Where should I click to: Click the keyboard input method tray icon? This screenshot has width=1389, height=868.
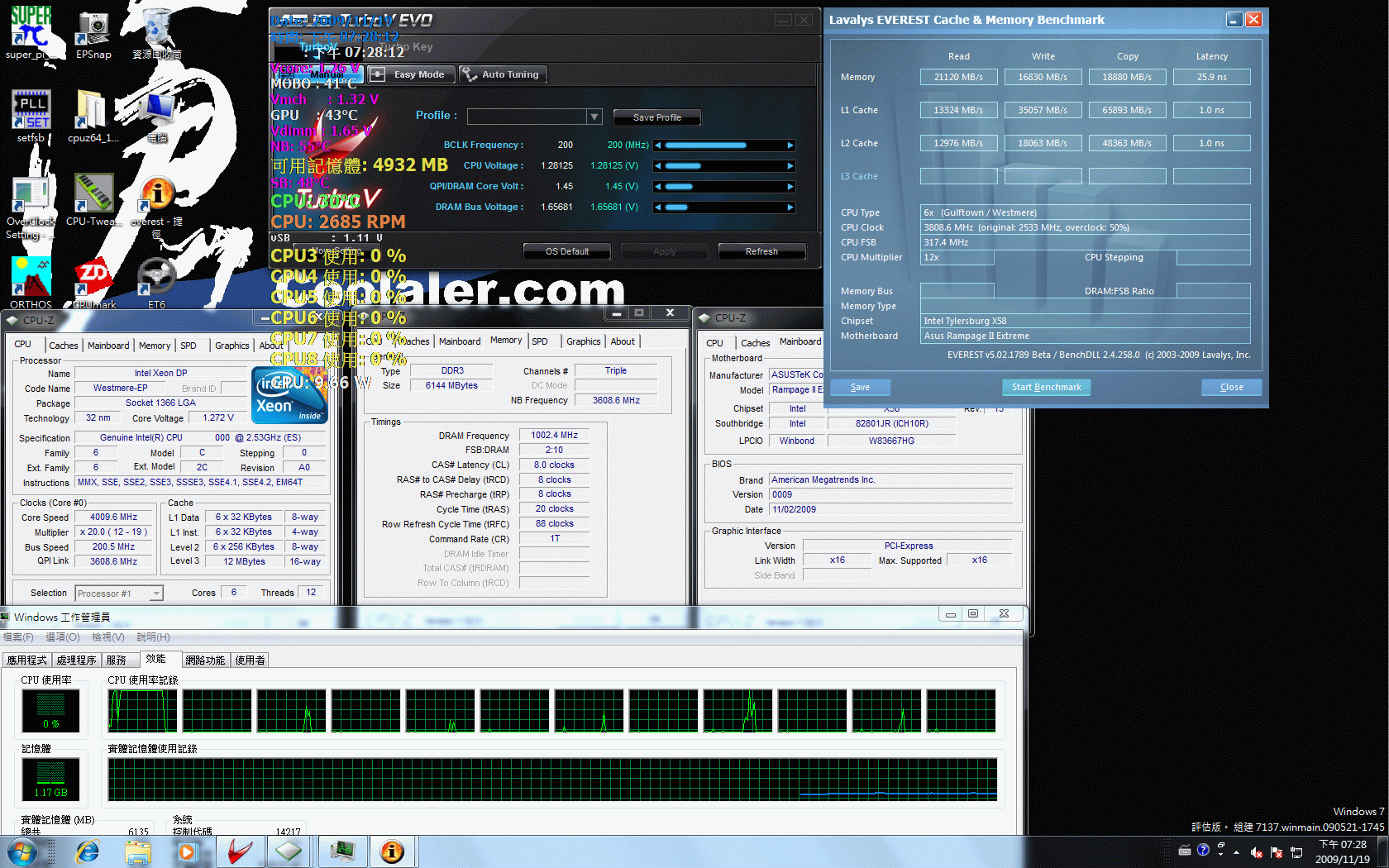tap(1185, 850)
